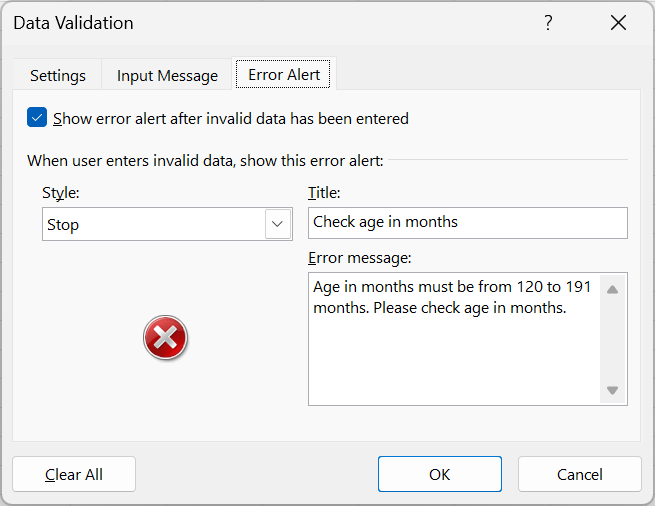Click the Data Validation title bar text
This screenshot has width=655, height=506.
point(74,23)
